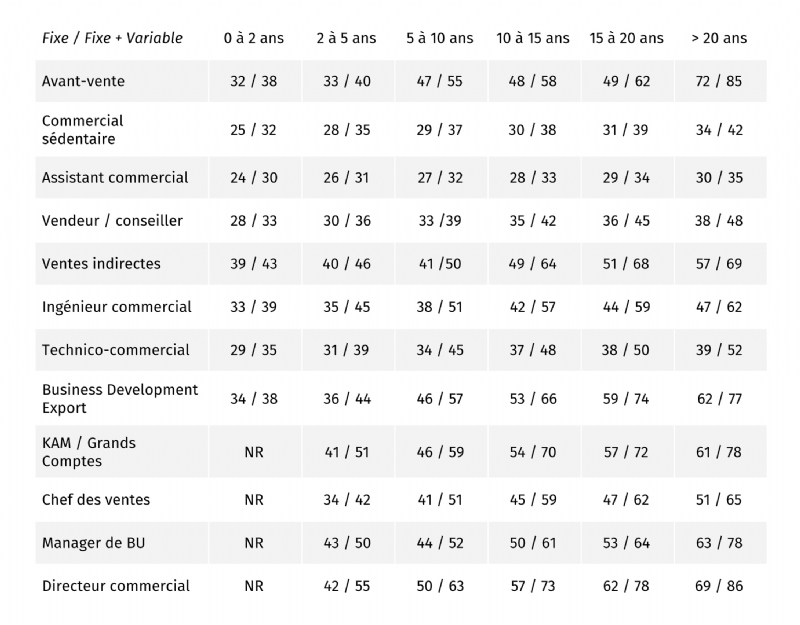The width and height of the screenshot is (800, 625).
Task: Click the Manager de BU row label
Action: tap(93, 543)
